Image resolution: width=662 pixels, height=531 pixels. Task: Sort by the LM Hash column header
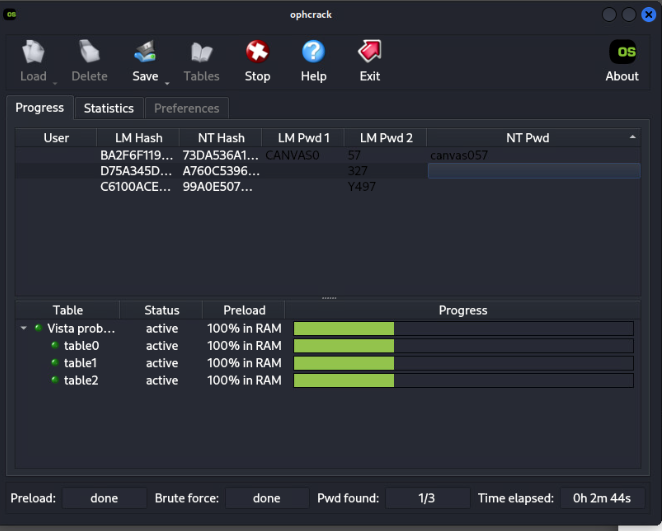tap(137, 138)
